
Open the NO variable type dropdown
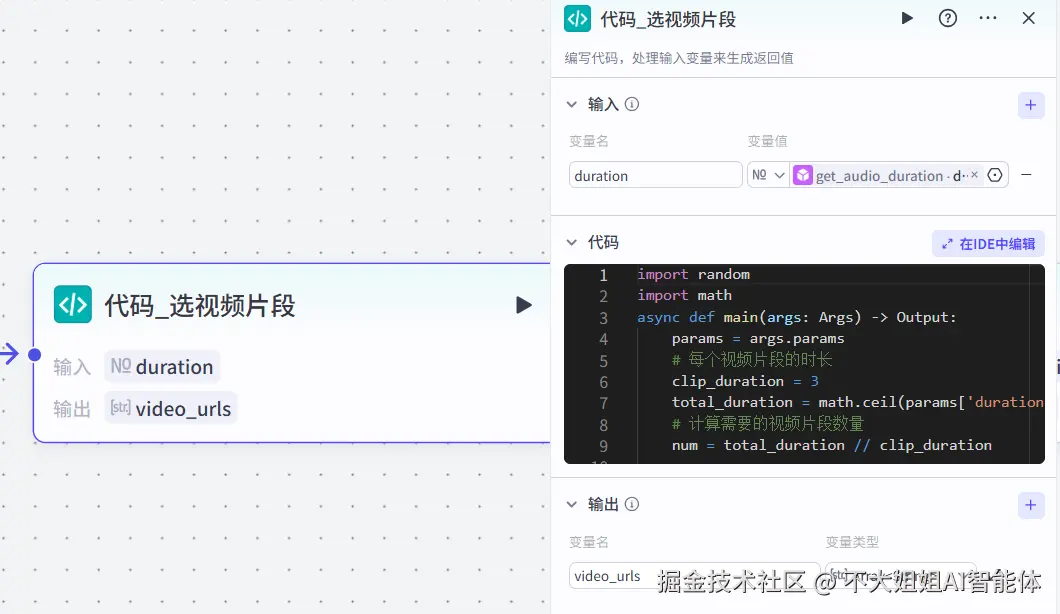point(767,175)
